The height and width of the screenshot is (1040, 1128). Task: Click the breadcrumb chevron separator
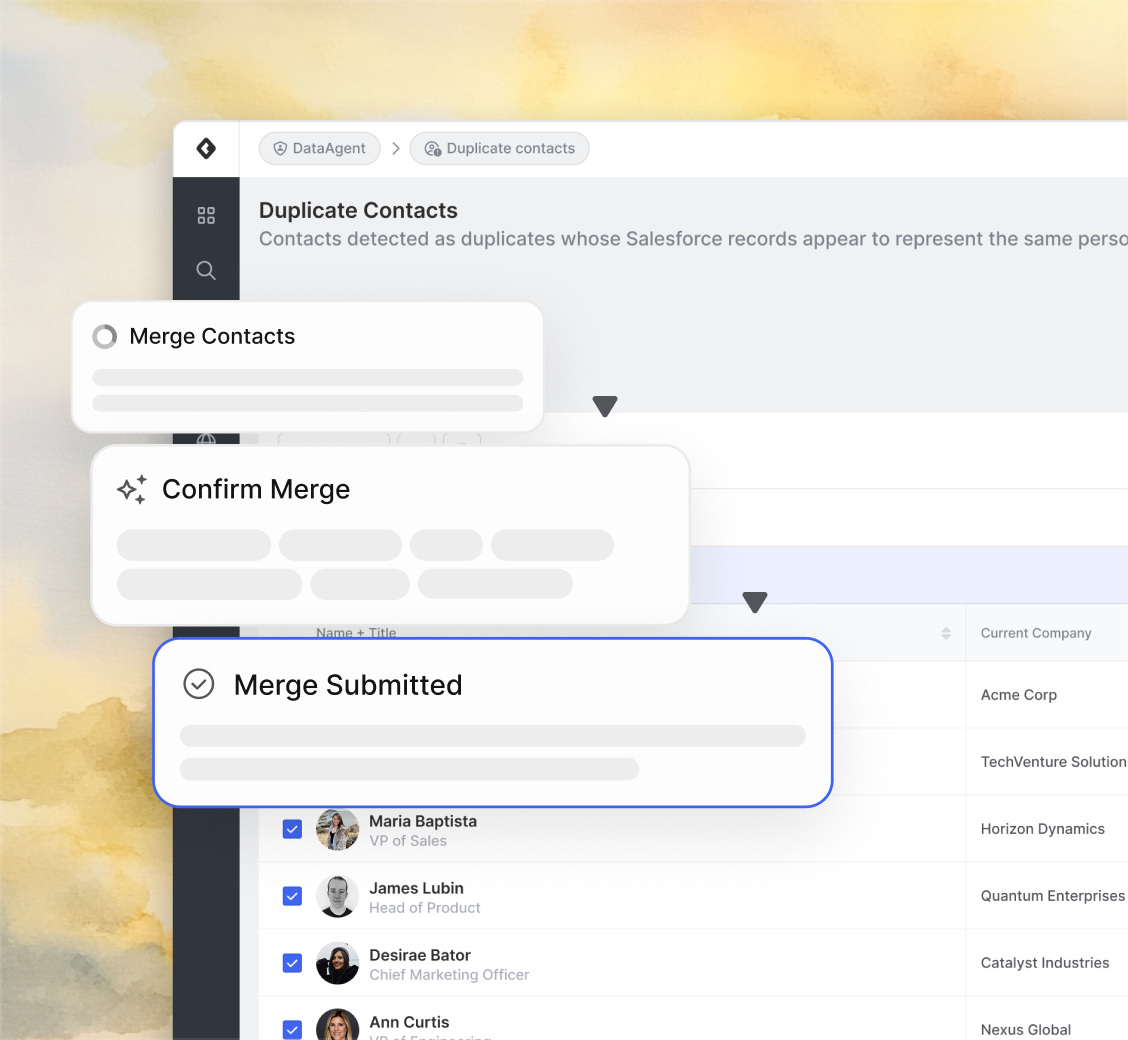[x=396, y=148]
